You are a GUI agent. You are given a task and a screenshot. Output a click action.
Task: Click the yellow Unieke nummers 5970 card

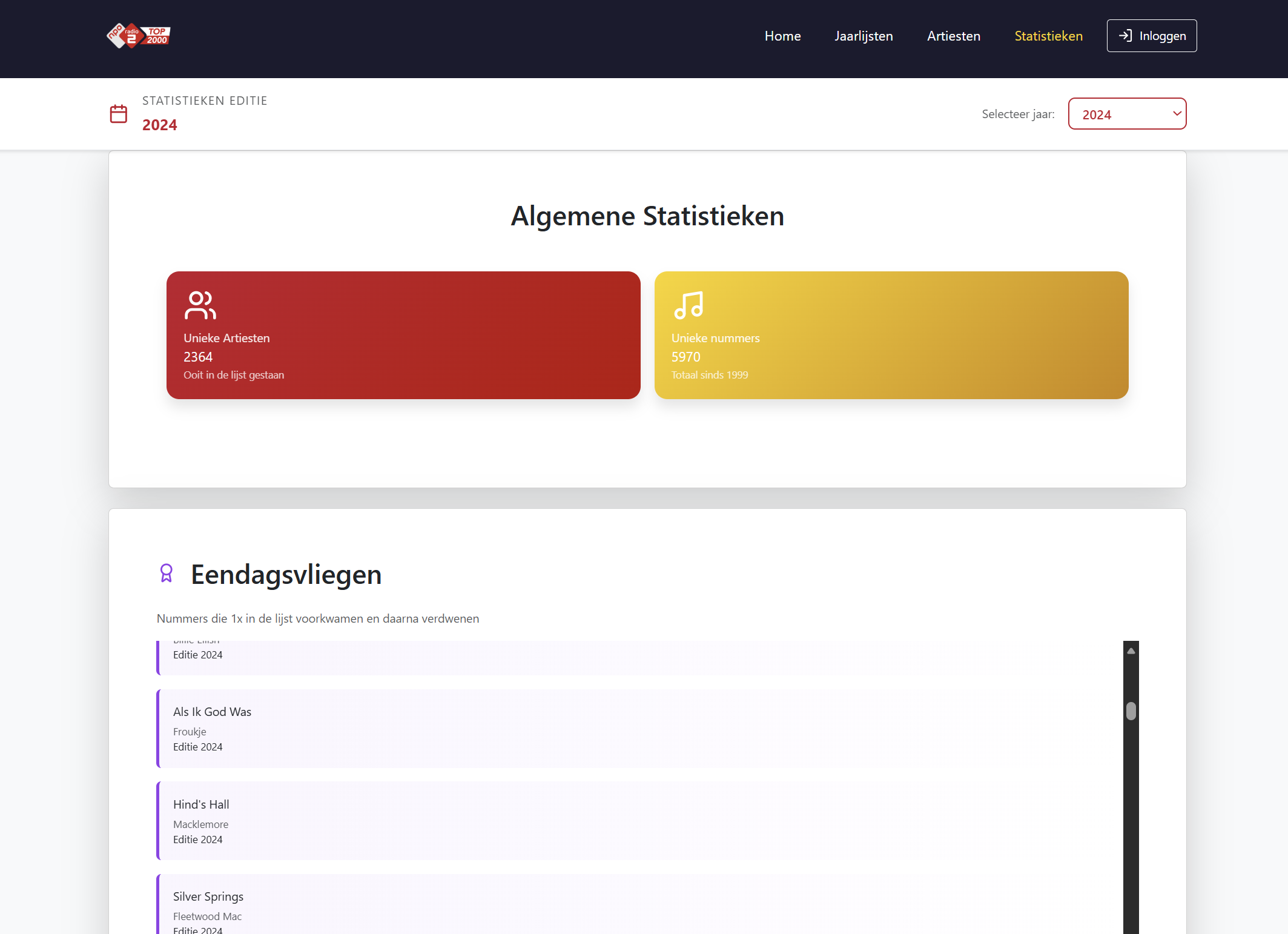pyautogui.click(x=891, y=335)
